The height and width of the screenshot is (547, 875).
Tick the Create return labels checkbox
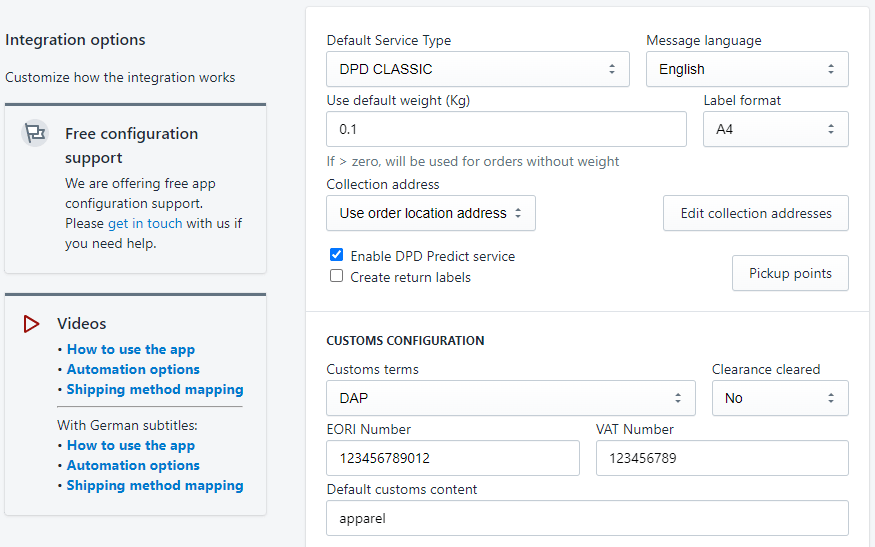(336, 276)
